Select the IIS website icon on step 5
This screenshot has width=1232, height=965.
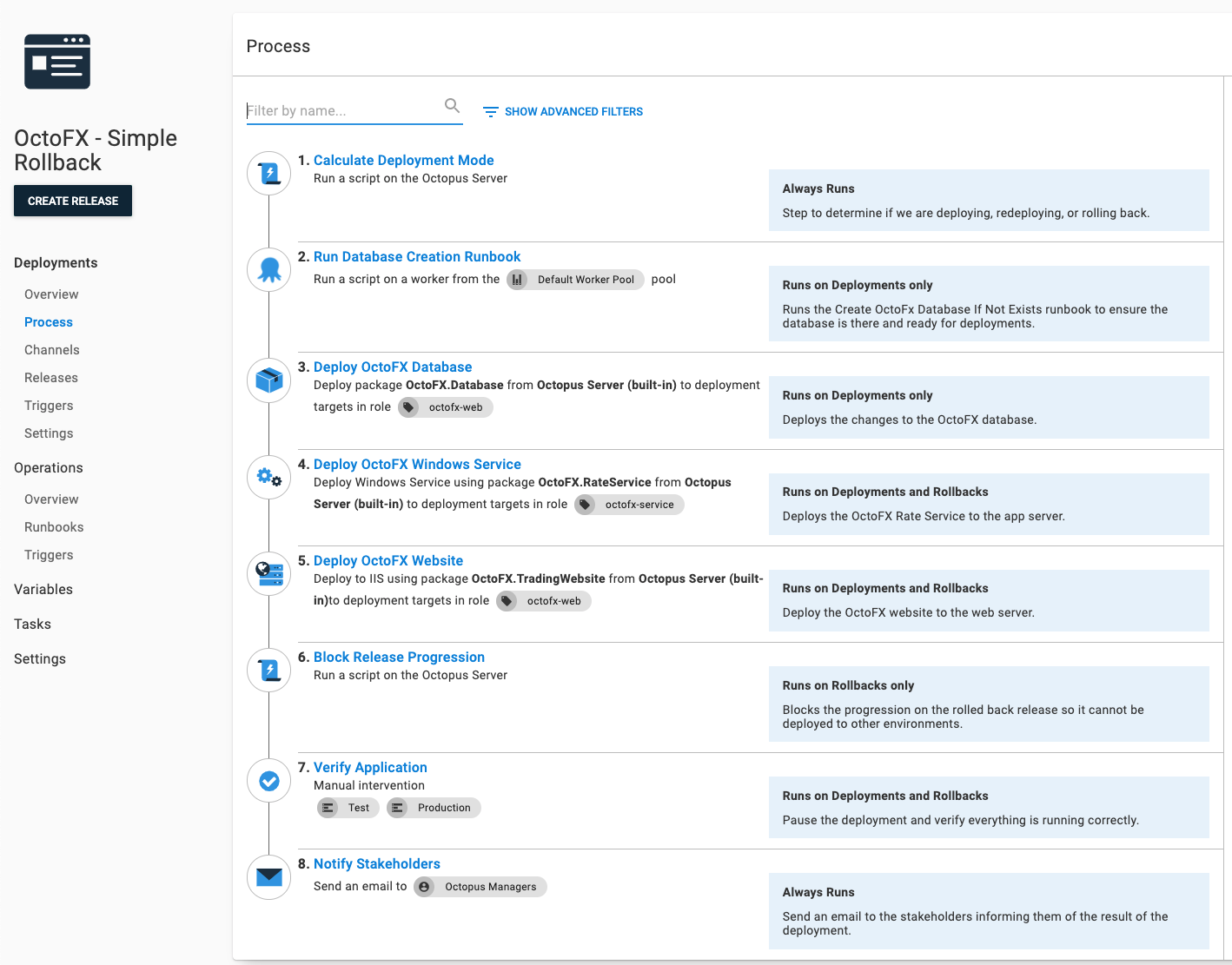[268, 573]
